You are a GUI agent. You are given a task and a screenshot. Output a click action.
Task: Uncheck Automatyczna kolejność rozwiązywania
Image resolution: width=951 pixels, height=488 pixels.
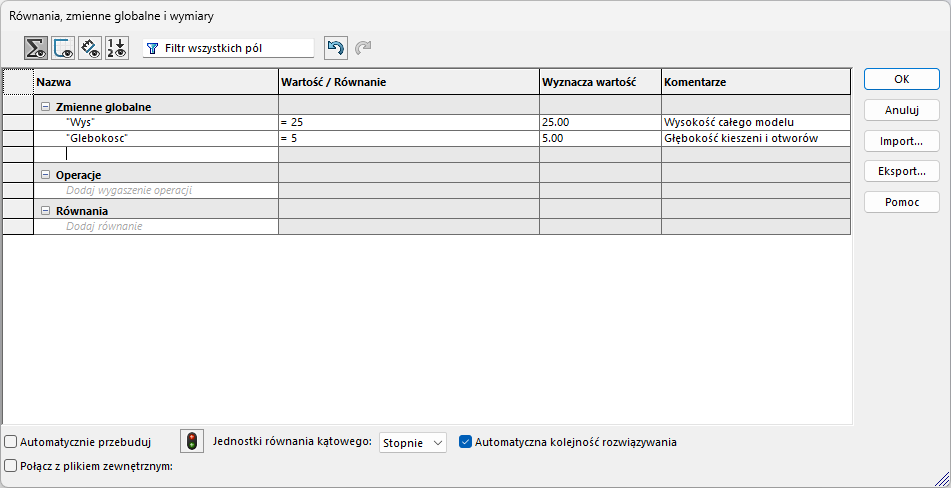(x=465, y=442)
